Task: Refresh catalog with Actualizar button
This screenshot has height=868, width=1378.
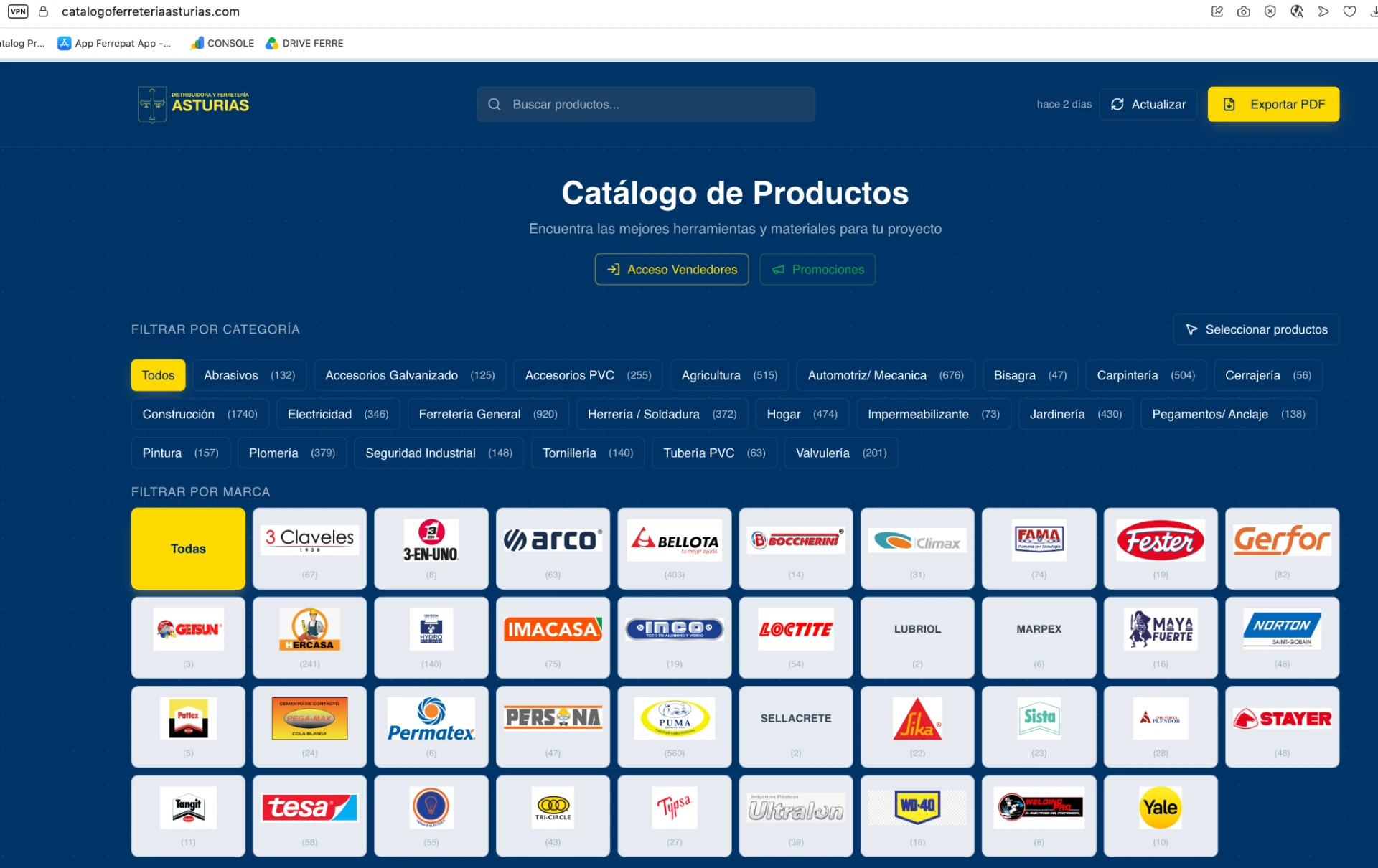Action: pos(1148,104)
